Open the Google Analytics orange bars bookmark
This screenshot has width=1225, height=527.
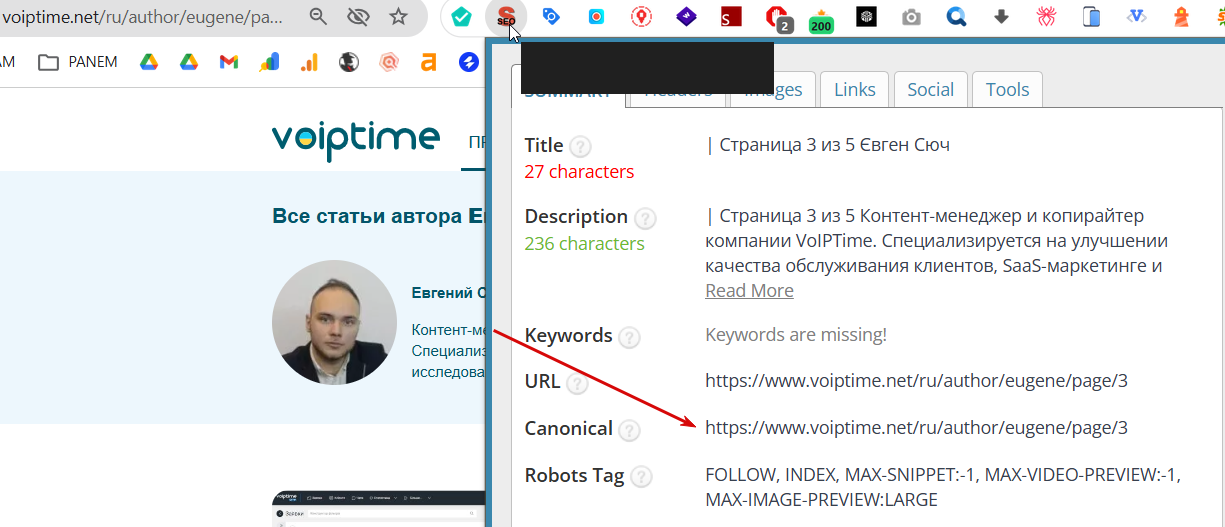(309, 62)
